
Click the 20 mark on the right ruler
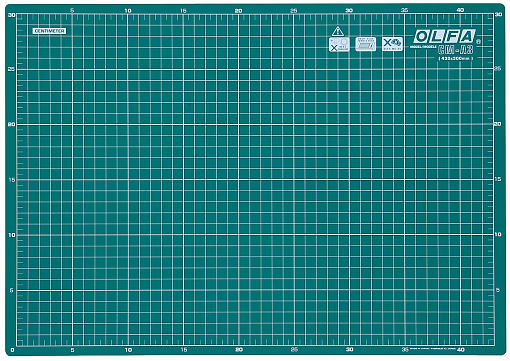pos(498,124)
